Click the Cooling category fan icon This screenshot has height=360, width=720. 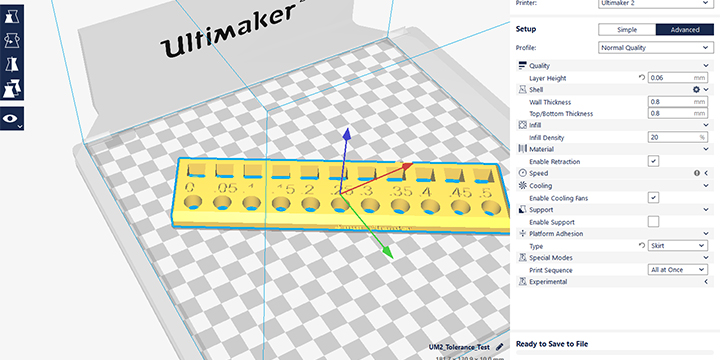(x=522, y=186)
